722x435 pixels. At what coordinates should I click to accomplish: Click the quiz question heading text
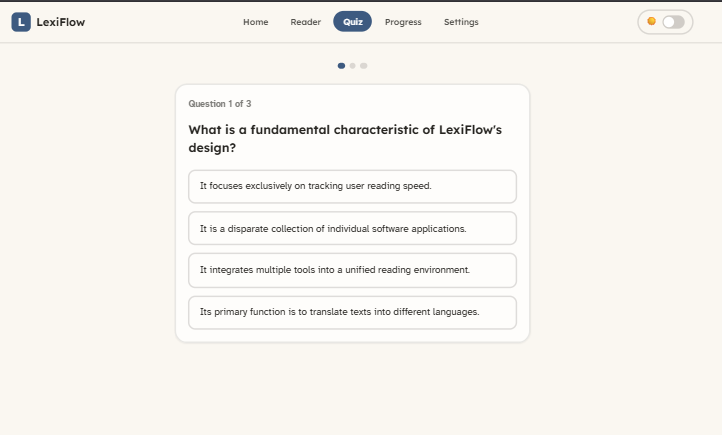[345, 139]
